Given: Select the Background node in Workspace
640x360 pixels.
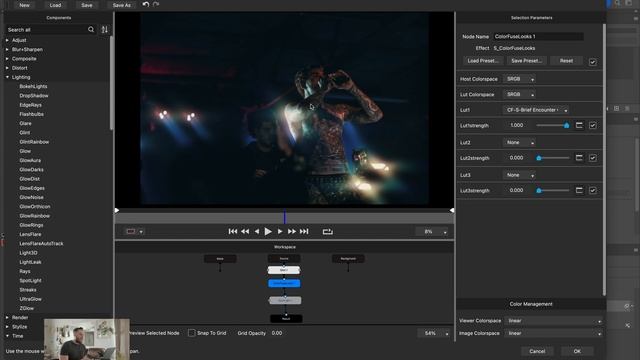Looking at the screenshot, I should [x=348, y=258].
